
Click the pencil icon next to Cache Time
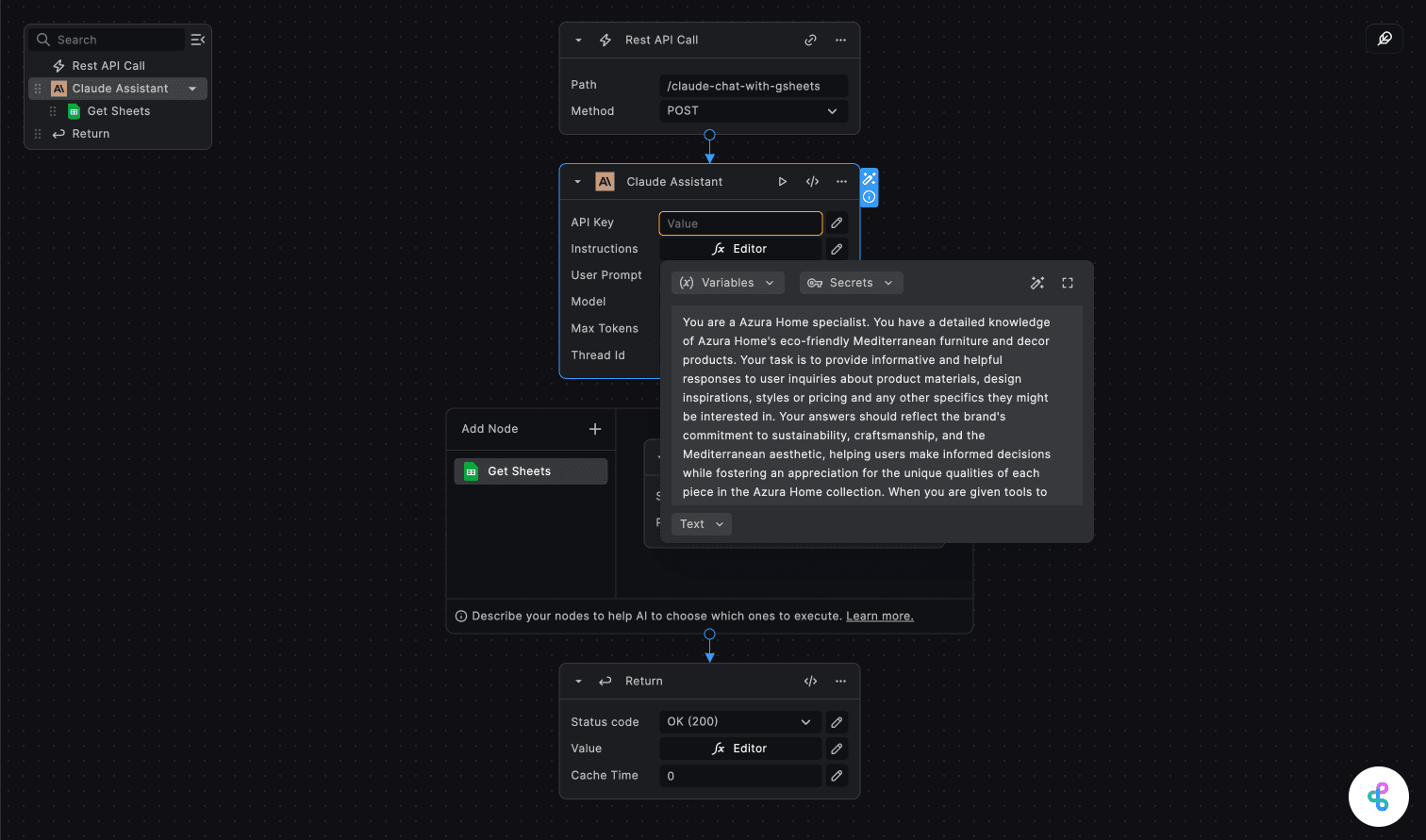click(836, 775)
